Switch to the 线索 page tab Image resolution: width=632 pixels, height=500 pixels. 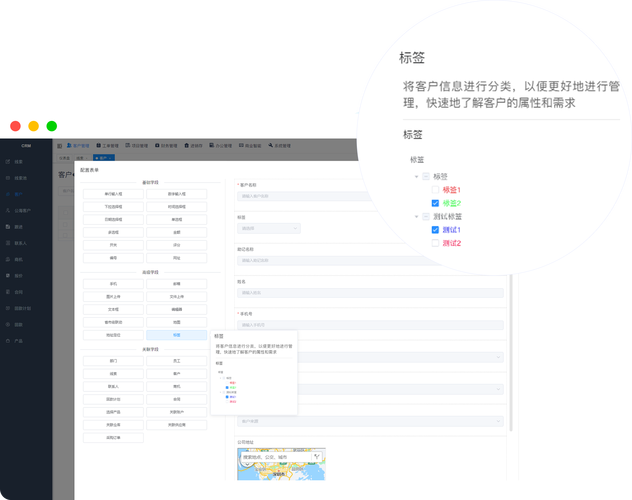pyautogui.click(x=82, y=158)
